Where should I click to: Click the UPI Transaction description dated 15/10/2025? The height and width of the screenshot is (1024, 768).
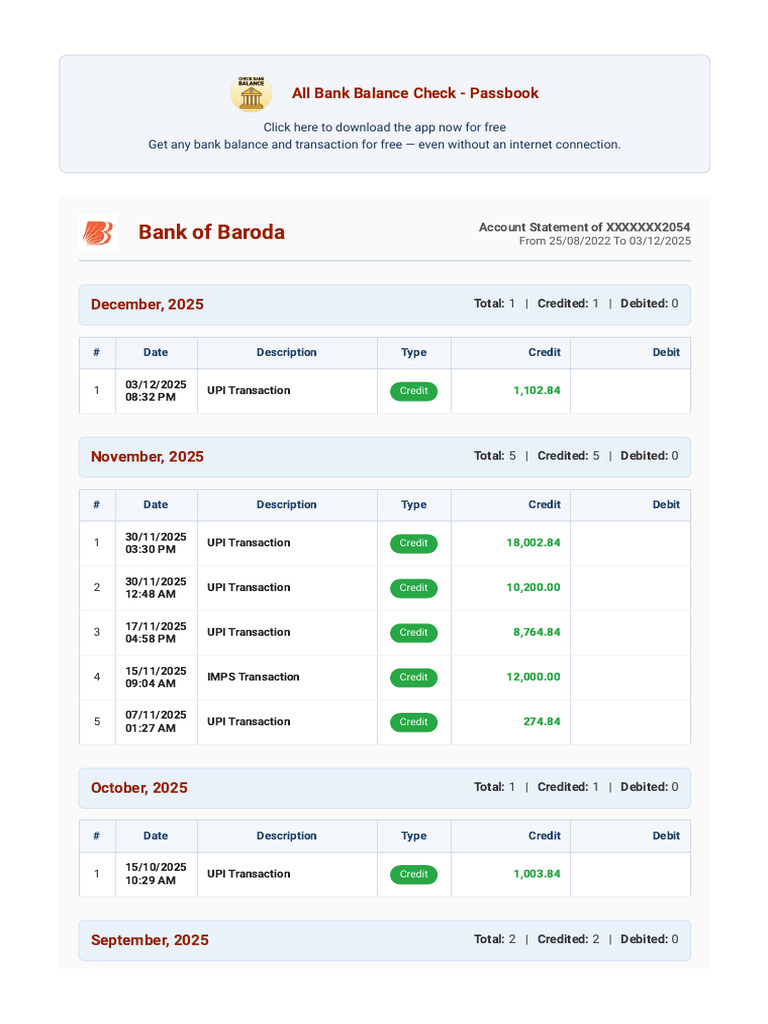click(249, 874)
